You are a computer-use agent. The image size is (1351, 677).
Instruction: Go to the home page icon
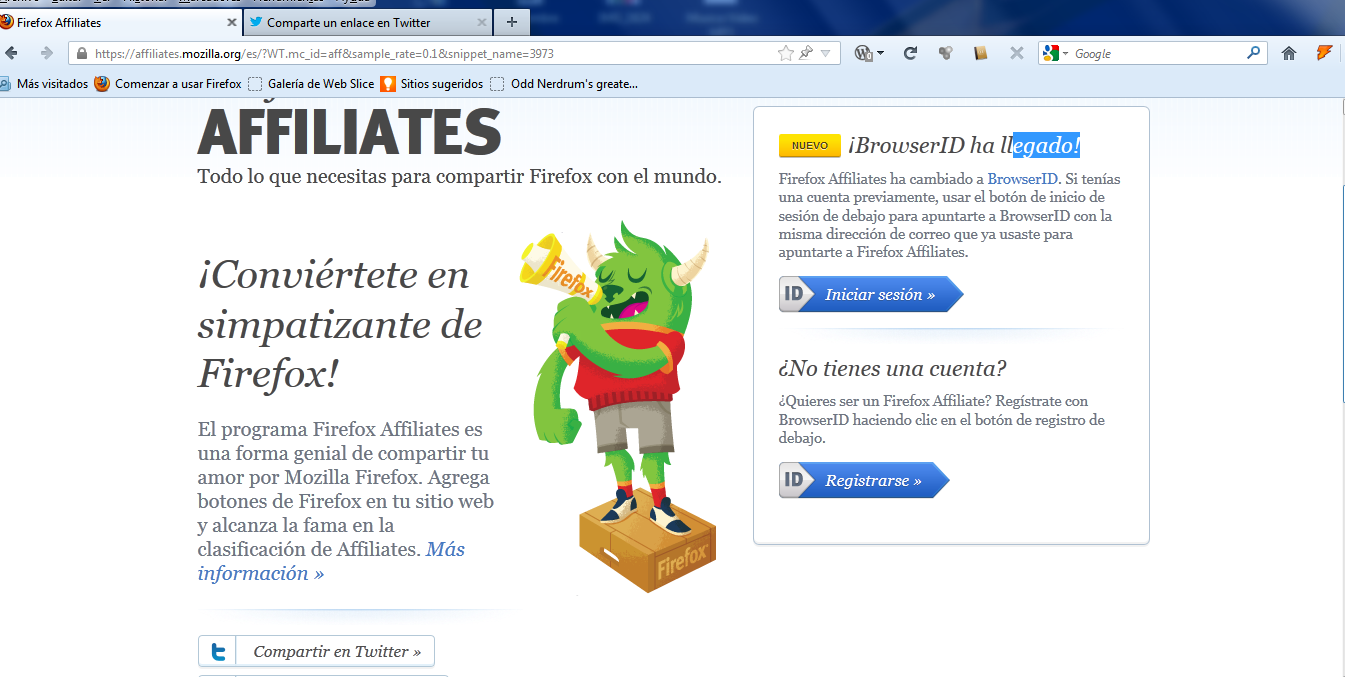(1289, 53)
